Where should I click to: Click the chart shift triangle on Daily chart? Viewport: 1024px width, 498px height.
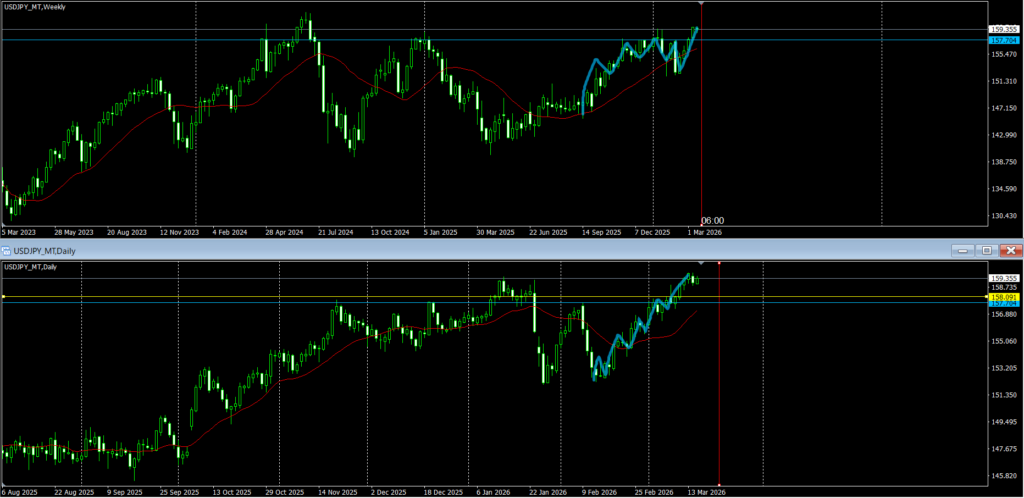pos(701,263)
